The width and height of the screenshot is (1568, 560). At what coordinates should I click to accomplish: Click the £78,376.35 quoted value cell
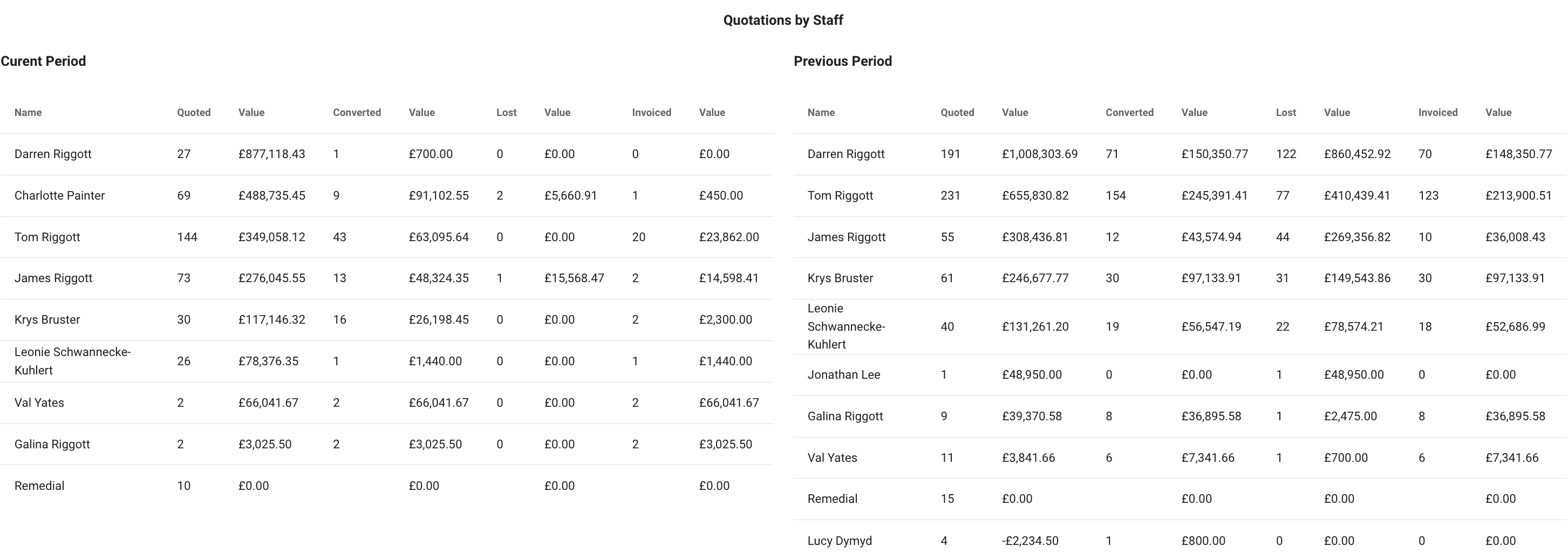pyautogui.click(x=268, y=361)
